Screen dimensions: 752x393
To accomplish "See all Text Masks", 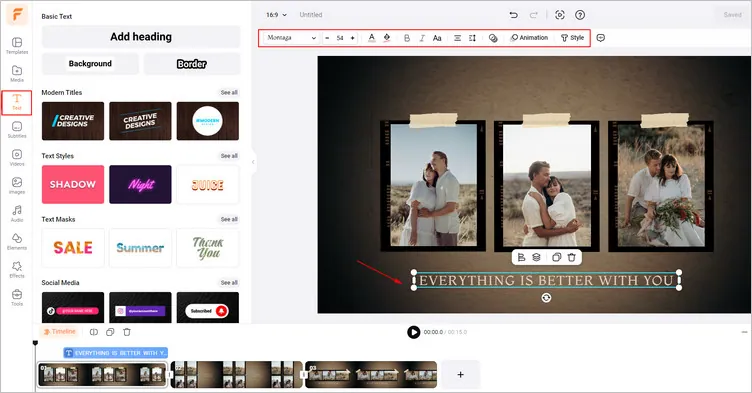I will 229,219.
